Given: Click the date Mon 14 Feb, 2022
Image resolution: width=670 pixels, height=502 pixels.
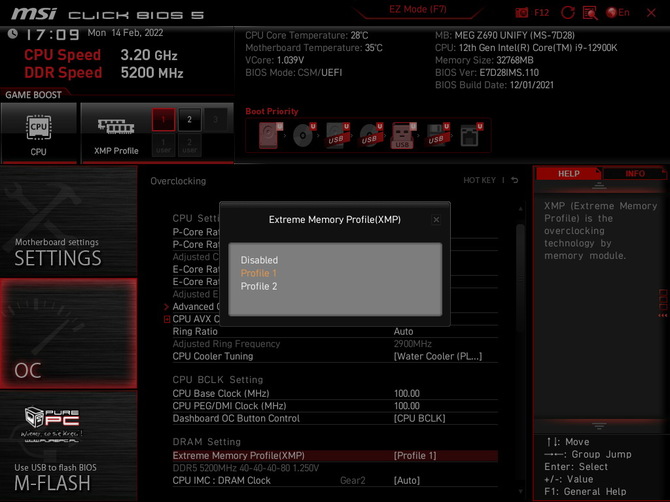Looking at the screenshot, I should [125, 33].
